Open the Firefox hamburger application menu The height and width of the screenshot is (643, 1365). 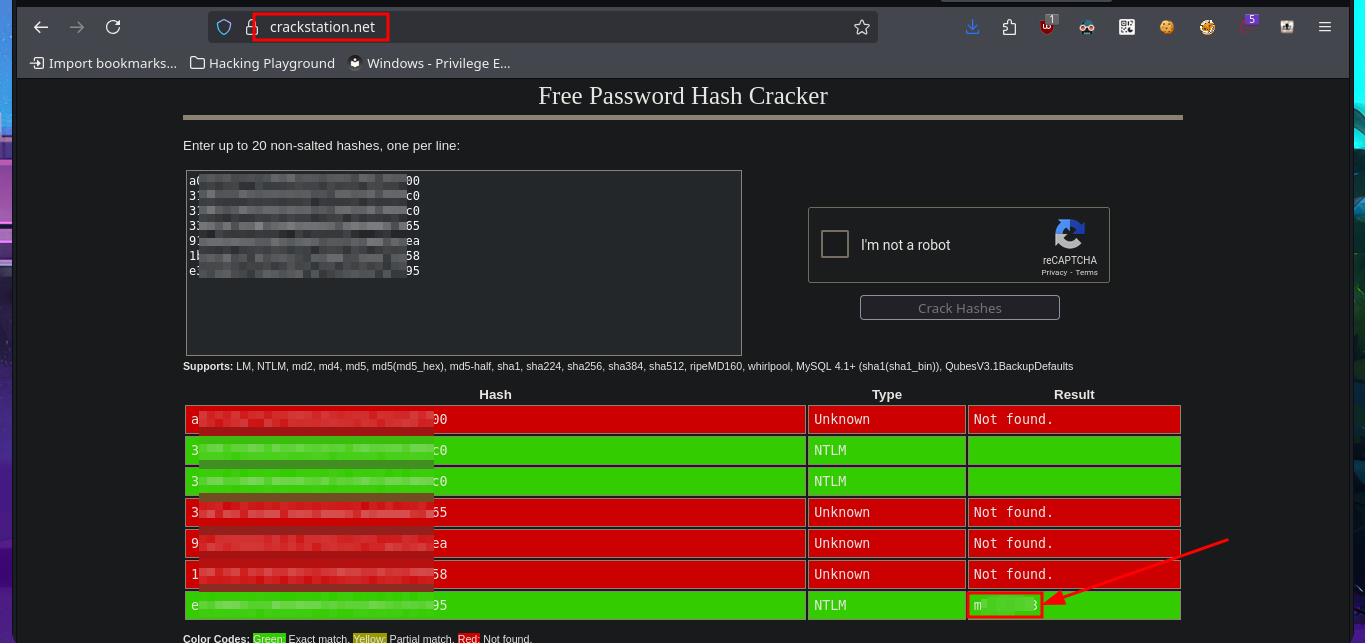click(x=1325, y=27)
